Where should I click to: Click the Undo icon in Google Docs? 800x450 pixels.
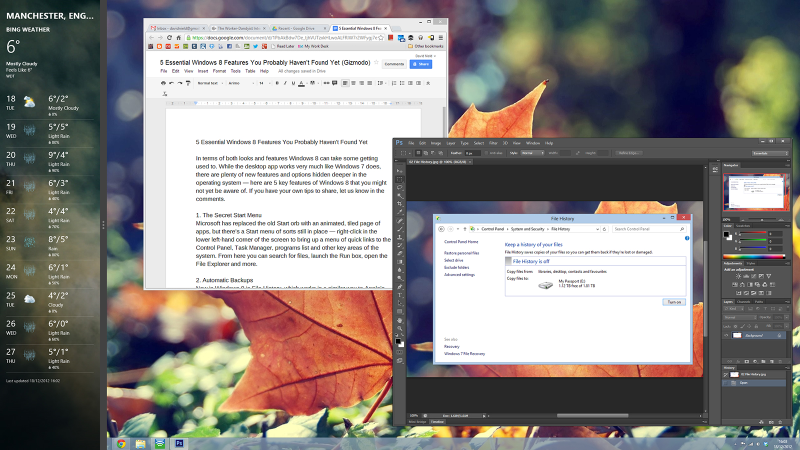171,83
